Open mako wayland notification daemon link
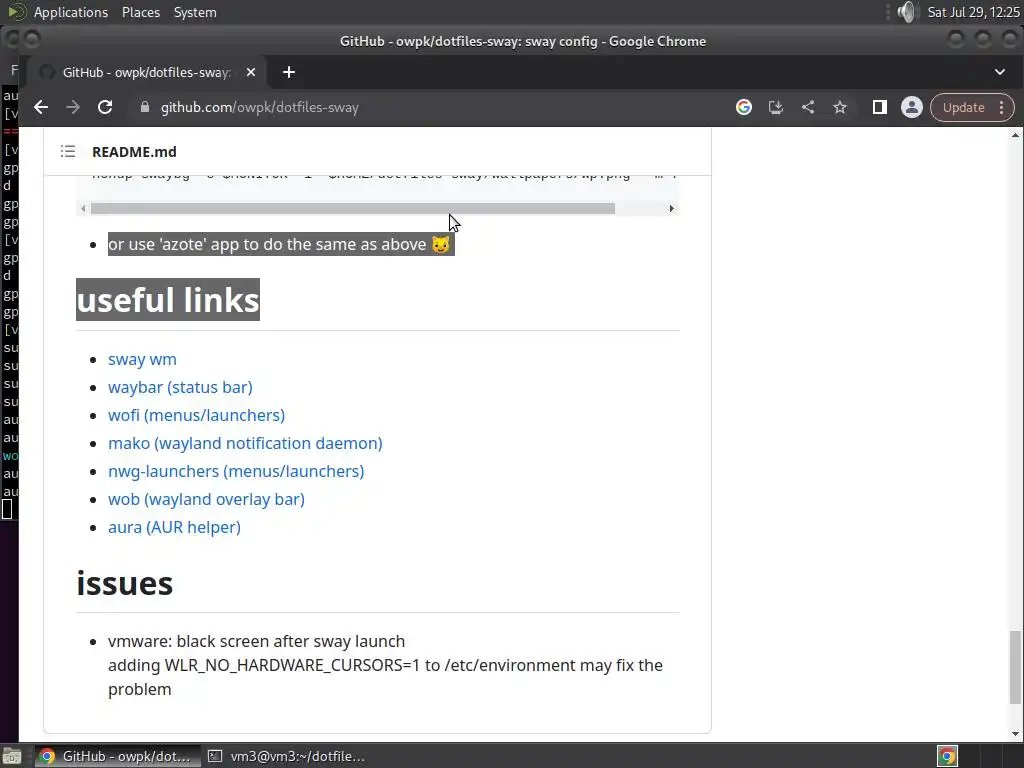Image resolution: width=1024 pixels, height=768 pixels. coord(246,444)
